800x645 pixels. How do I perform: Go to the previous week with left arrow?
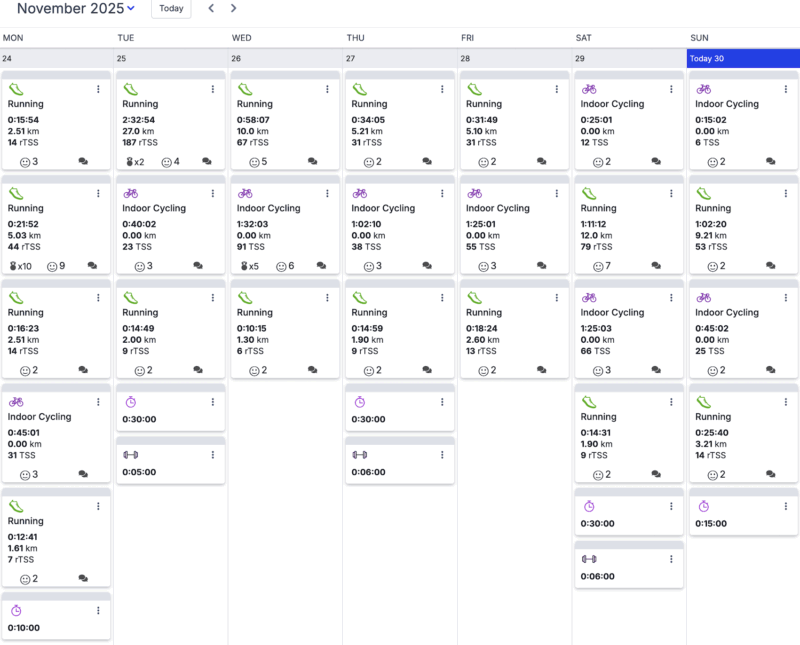click(x=211, y=9)
